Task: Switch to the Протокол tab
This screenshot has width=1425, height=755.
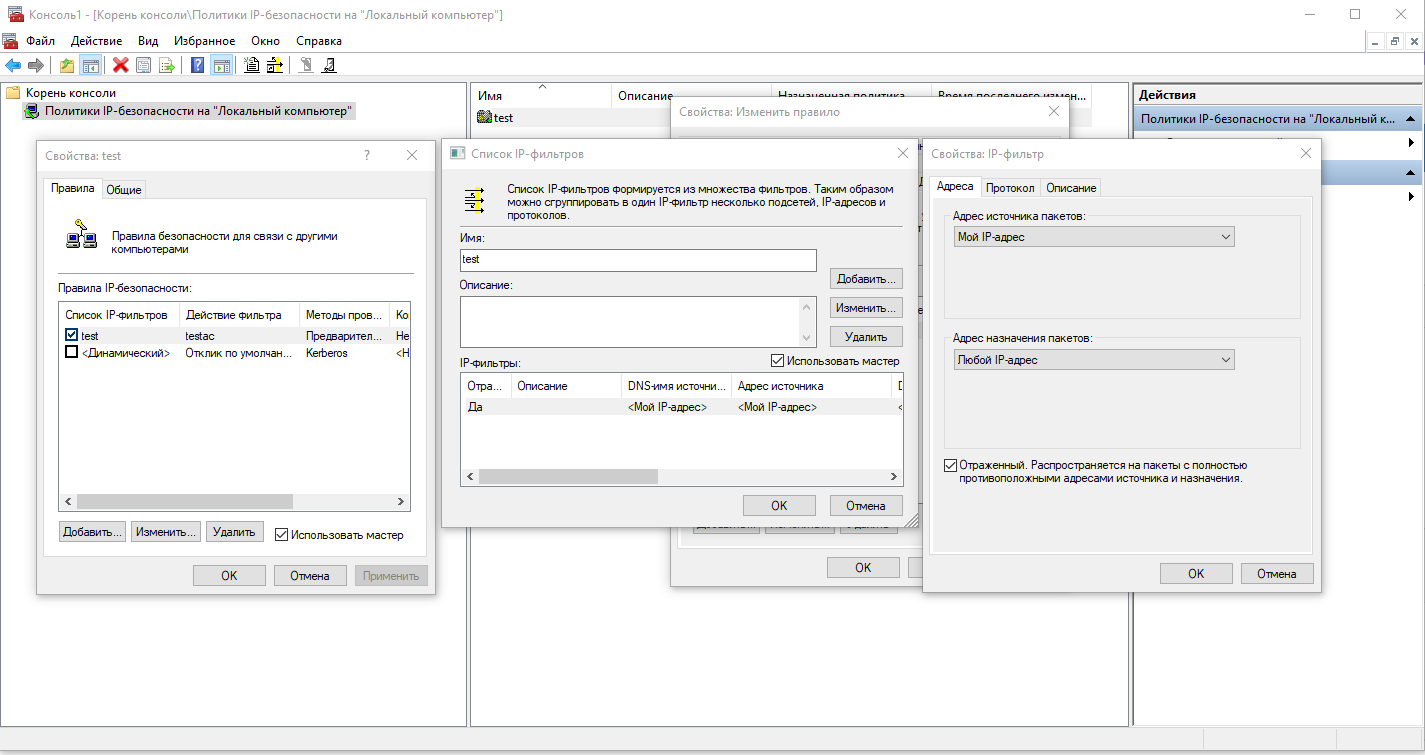Action: pyautogui.click(x=1010, y=188)
